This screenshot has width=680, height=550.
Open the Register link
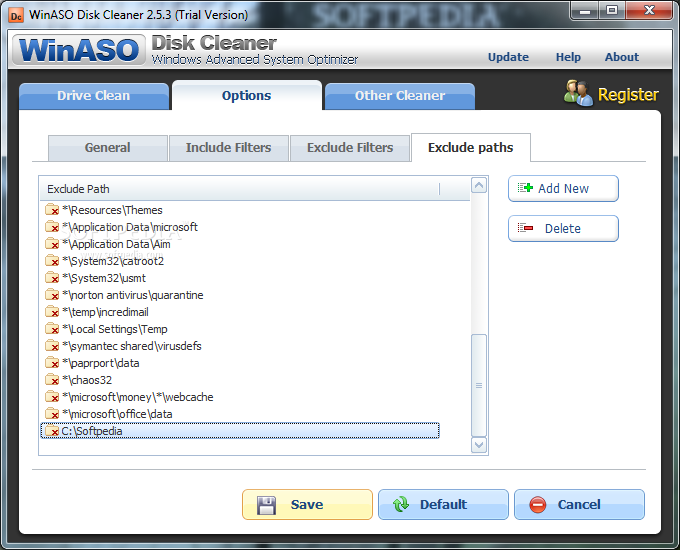pos(628,95)
